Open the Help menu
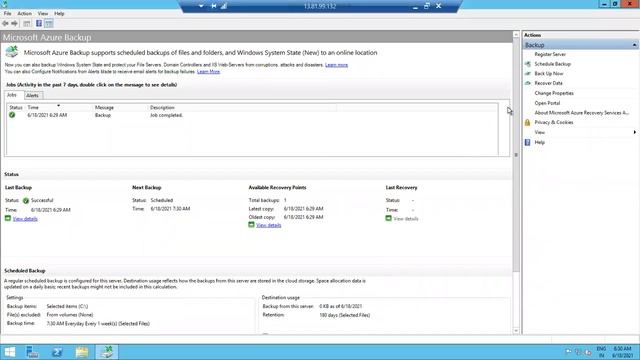Screen dimensions: 640x360 coord(59,13)
